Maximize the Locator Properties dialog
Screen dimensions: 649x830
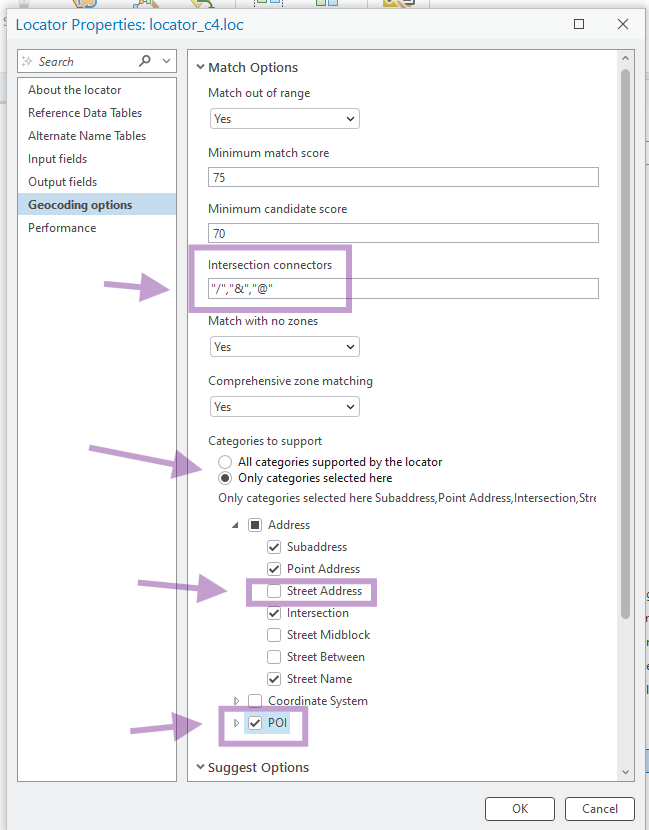[x=580, y=23]
